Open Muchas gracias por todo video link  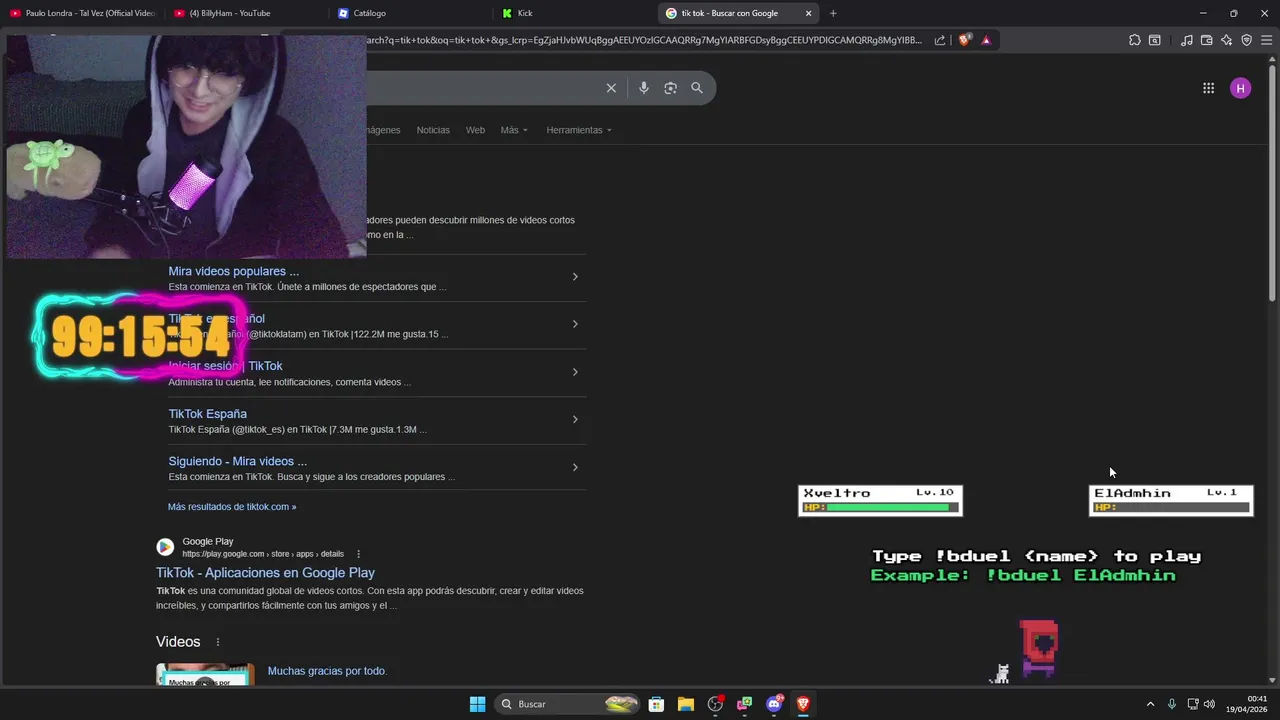coord(326,671)
